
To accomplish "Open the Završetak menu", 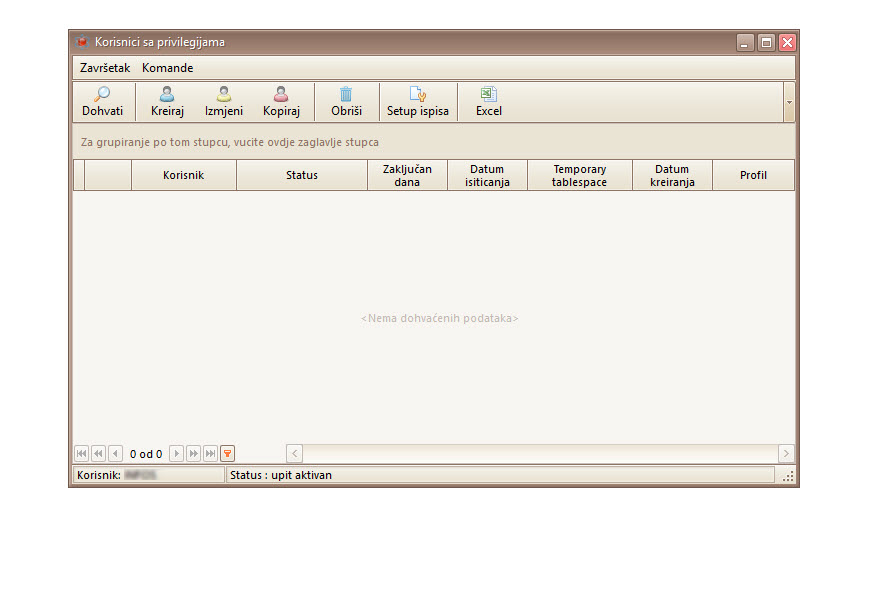I will 105,68.
